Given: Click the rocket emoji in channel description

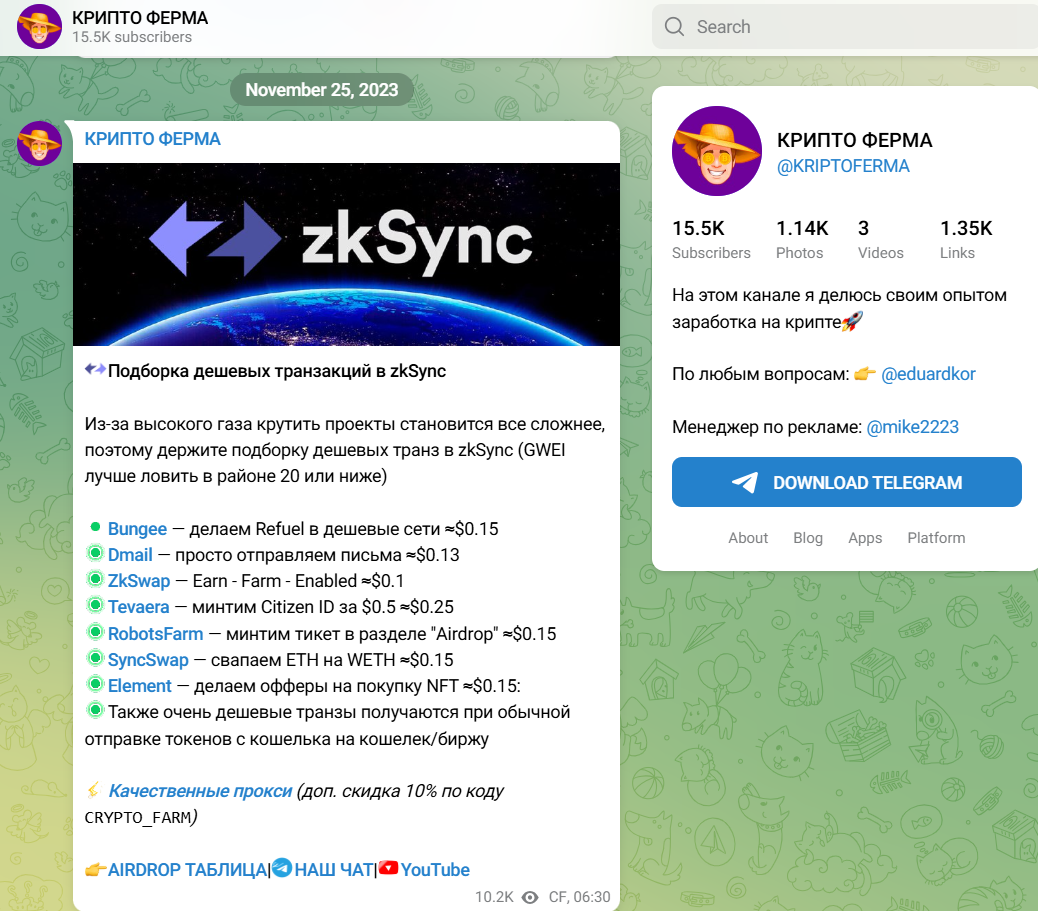Looking at the screenshot, I should [852, 322].
